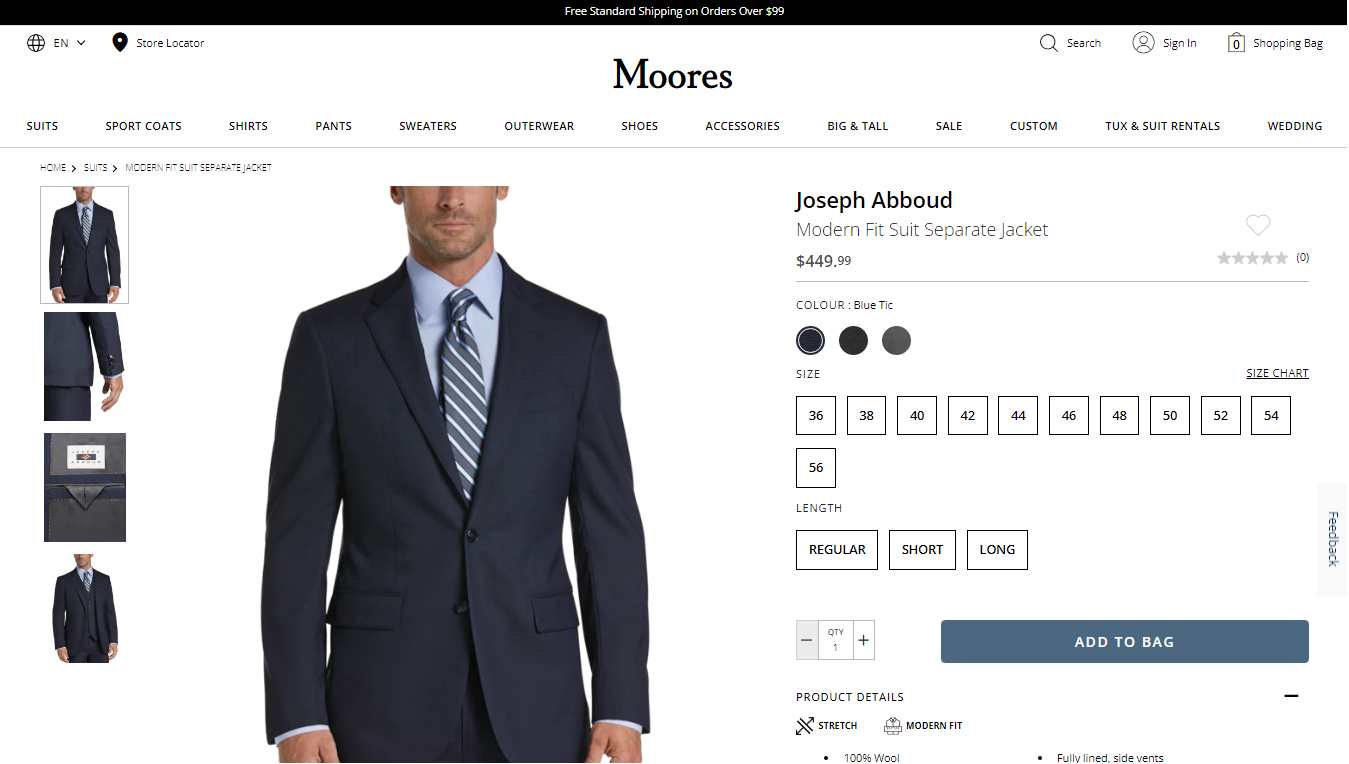This screenshot has width=1349, height=764.
Task: Pick the LONG length option
Action: (x=997, y=549)
